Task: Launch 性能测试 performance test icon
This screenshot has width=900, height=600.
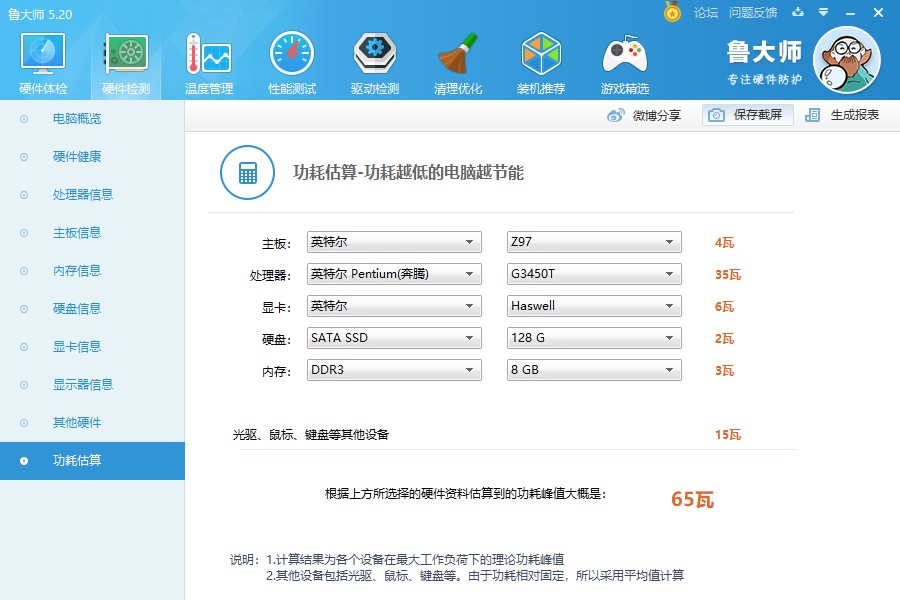Action: (292, 53)
